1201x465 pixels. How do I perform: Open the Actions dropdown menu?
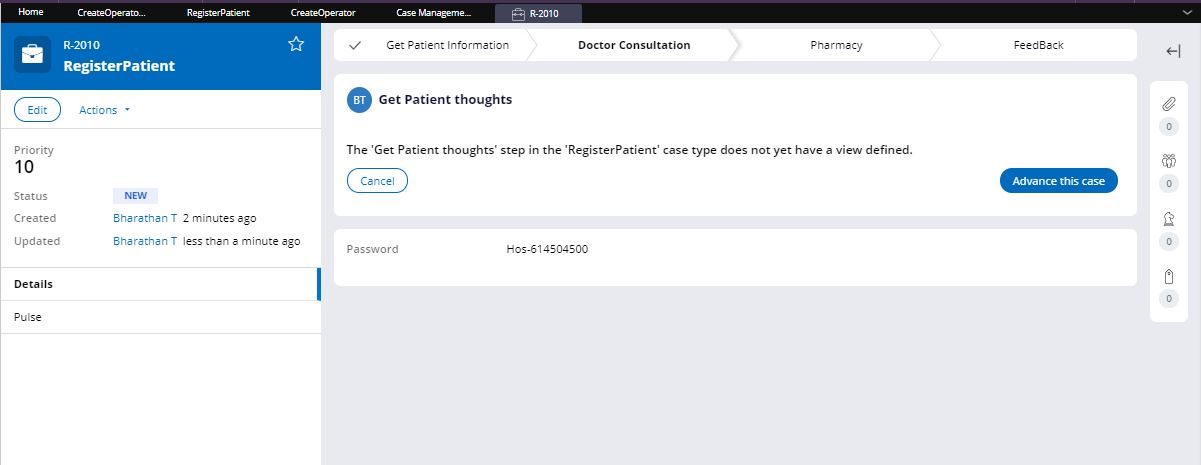(x=104, y=110)
